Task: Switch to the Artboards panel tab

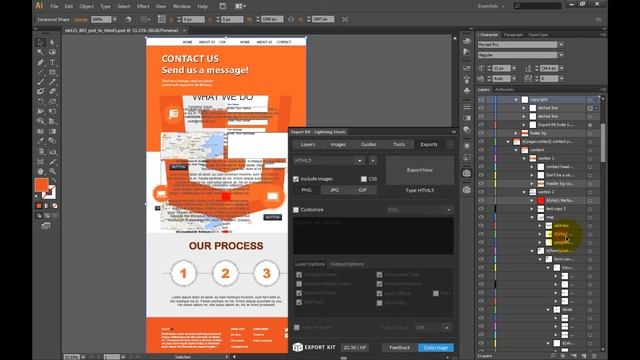Action: [504, 89]
